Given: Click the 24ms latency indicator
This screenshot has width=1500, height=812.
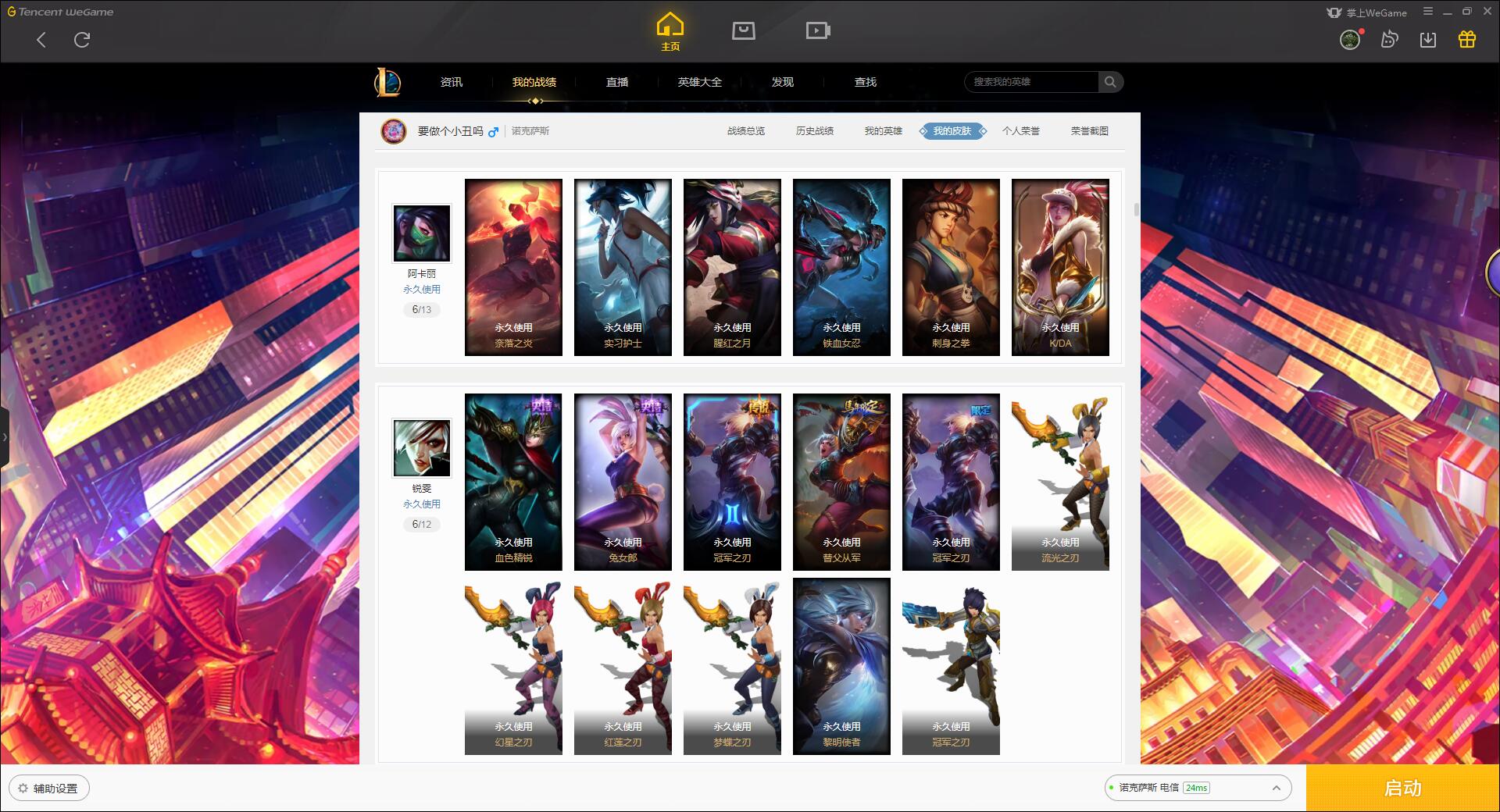Looking at the screenshot, I should tap(1196, 788).
